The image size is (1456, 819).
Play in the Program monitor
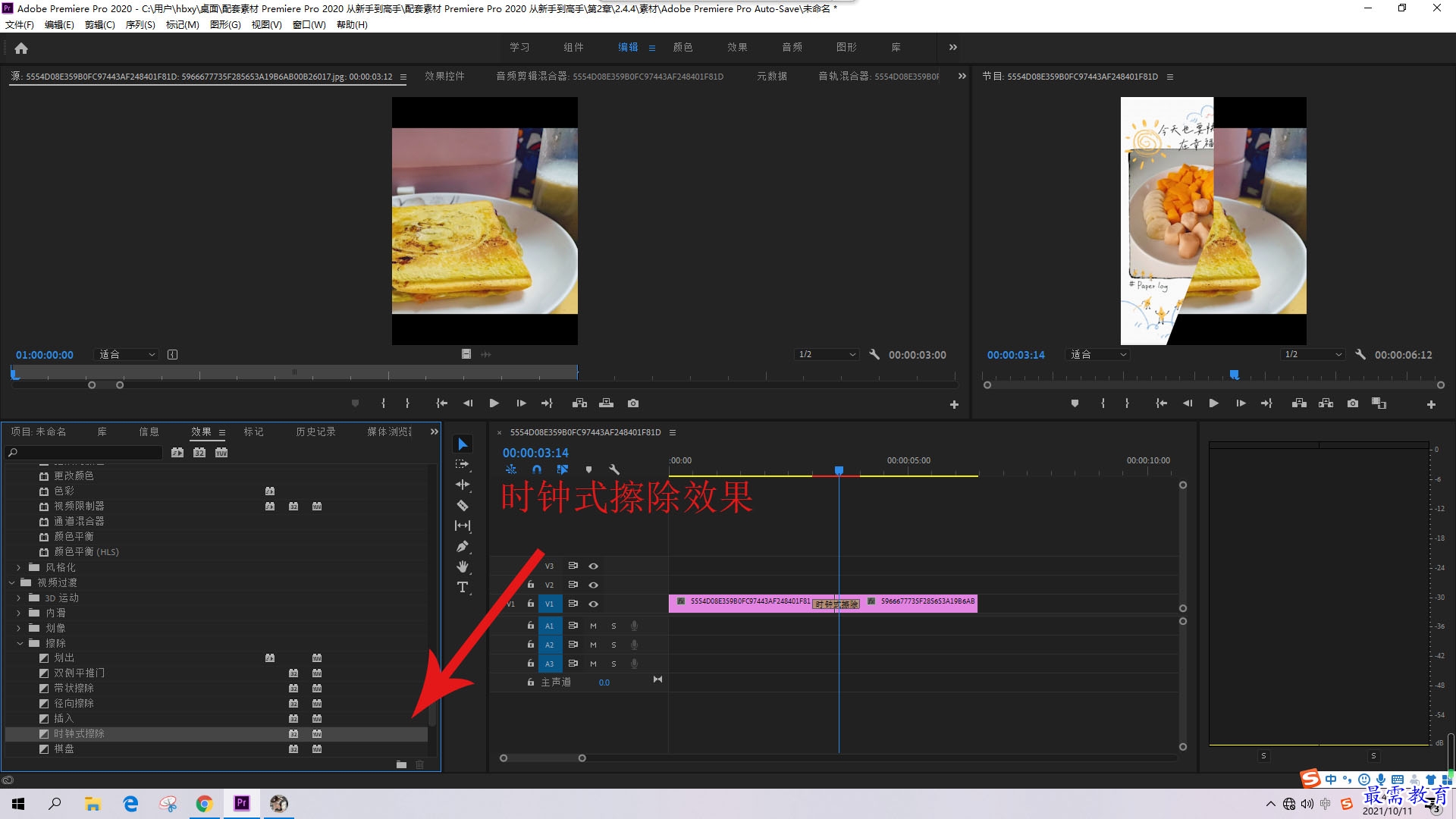[x=1213, y=403]
